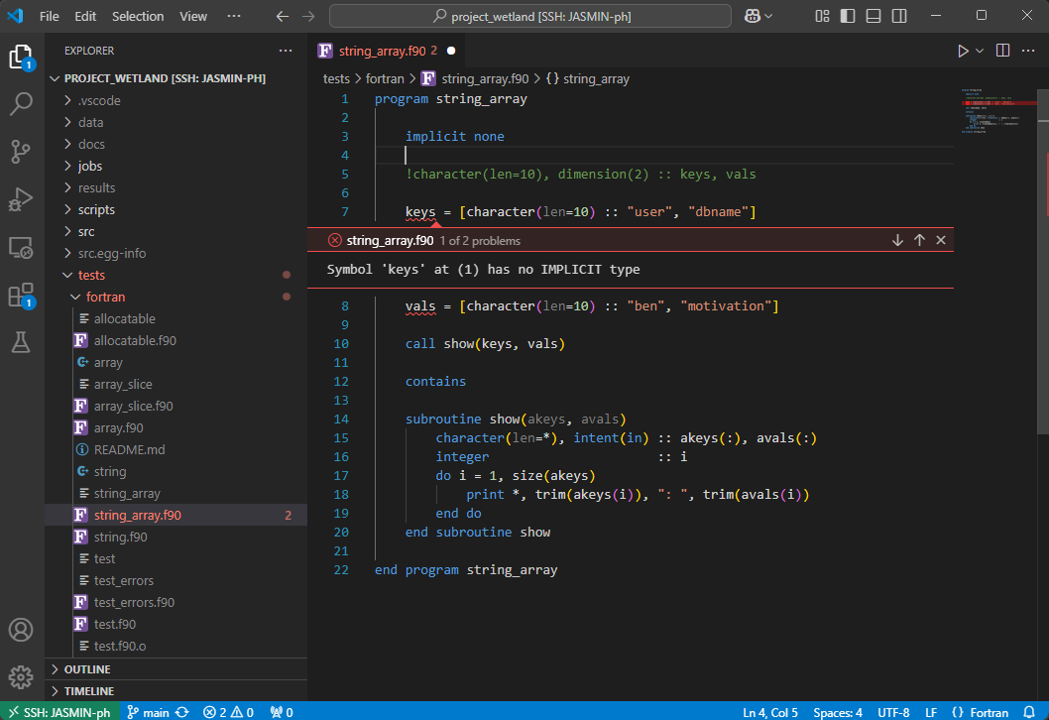Image resolution: width=1049 pixels, height=720 pixels.
Task: Open the Testing flask view
Action: 21,342
